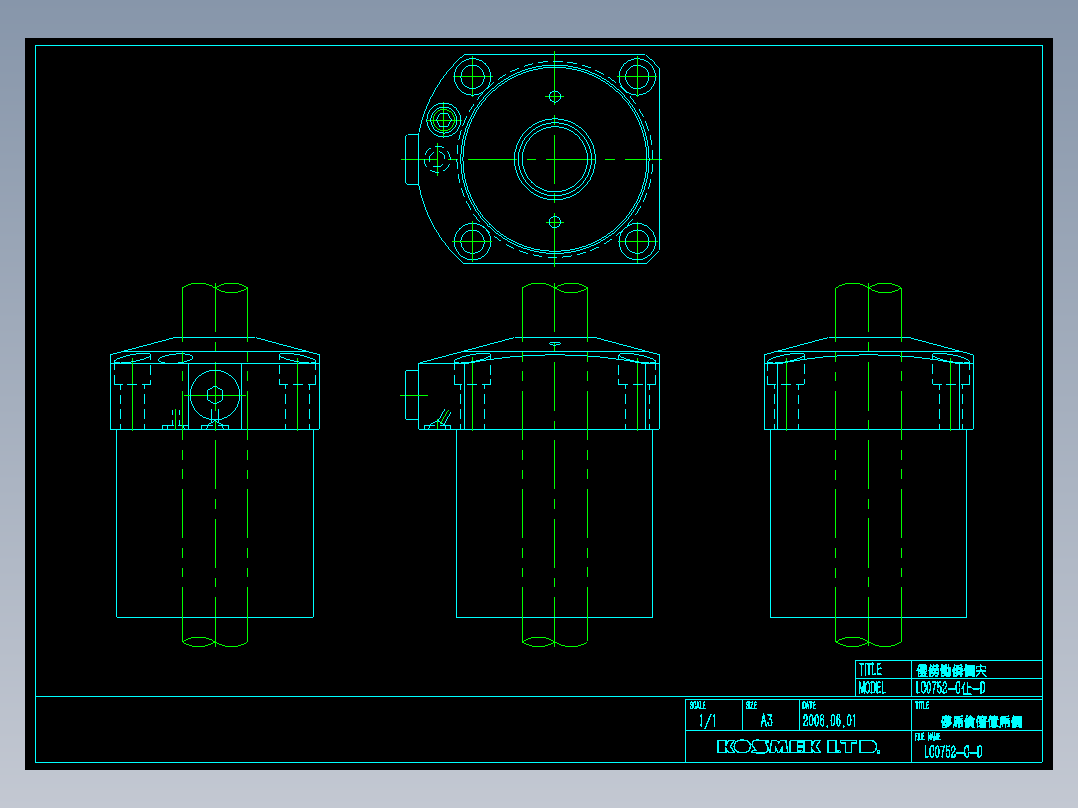Screen dimensions: 1078x808
Task: Select the FILE NAME LC0752-C-D text
Action: point(953,752)
